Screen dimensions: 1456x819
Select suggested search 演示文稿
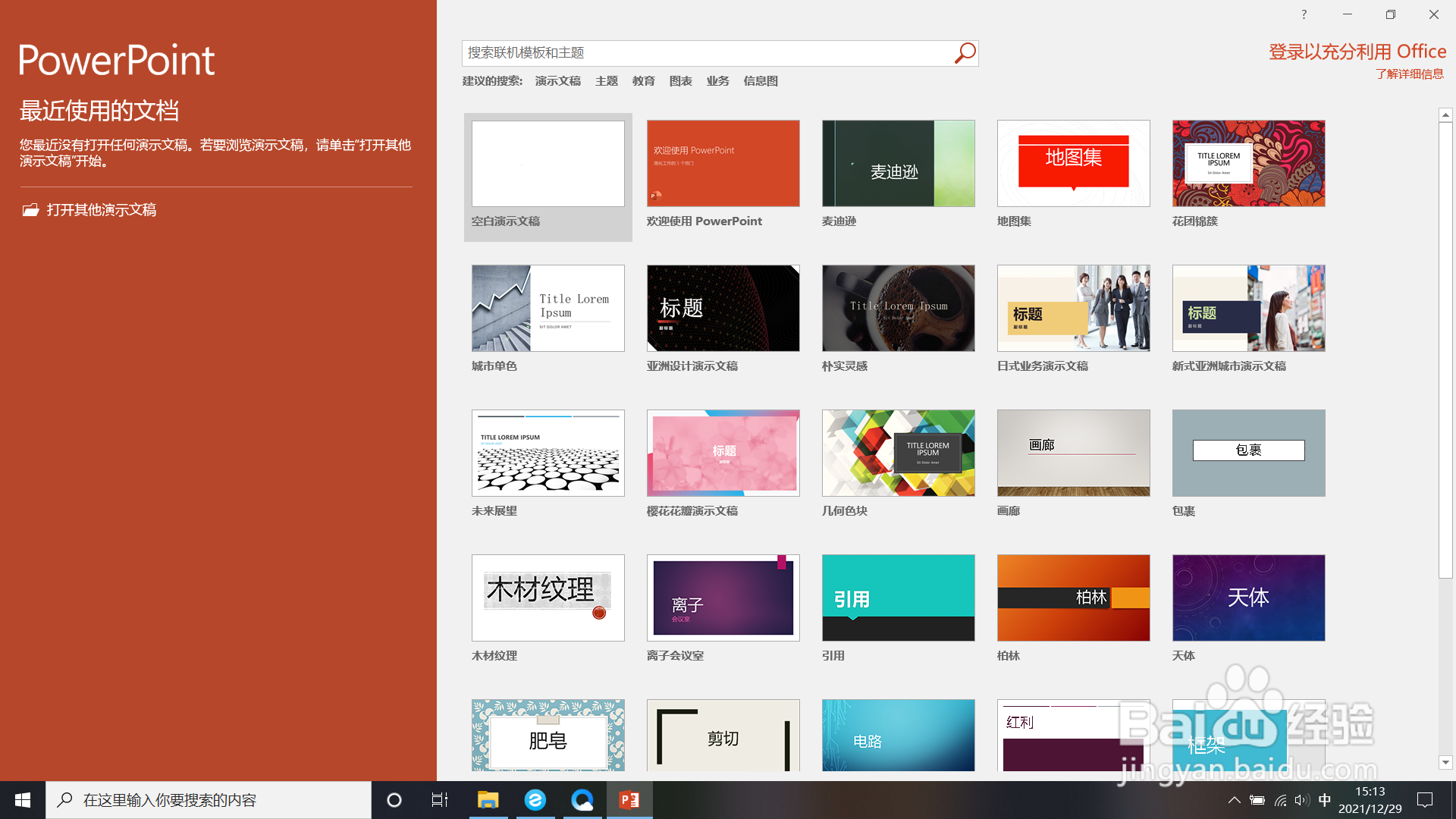(558, 81)
